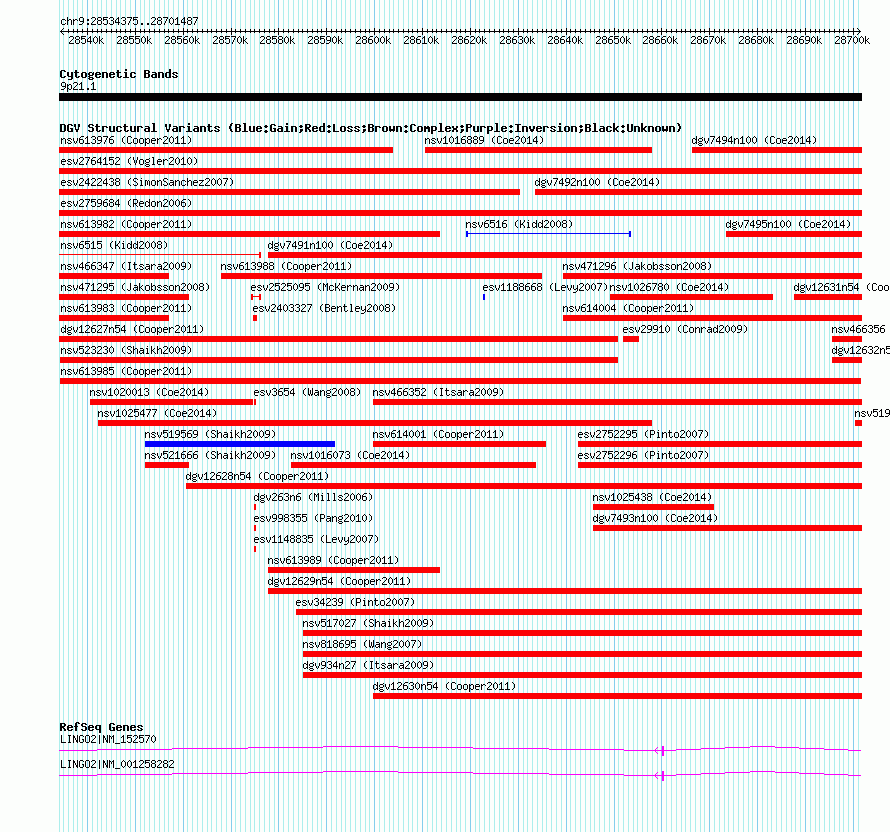890x832 pixels.
Task: Click the DGV Structural Variants track title
Action: 371,128
